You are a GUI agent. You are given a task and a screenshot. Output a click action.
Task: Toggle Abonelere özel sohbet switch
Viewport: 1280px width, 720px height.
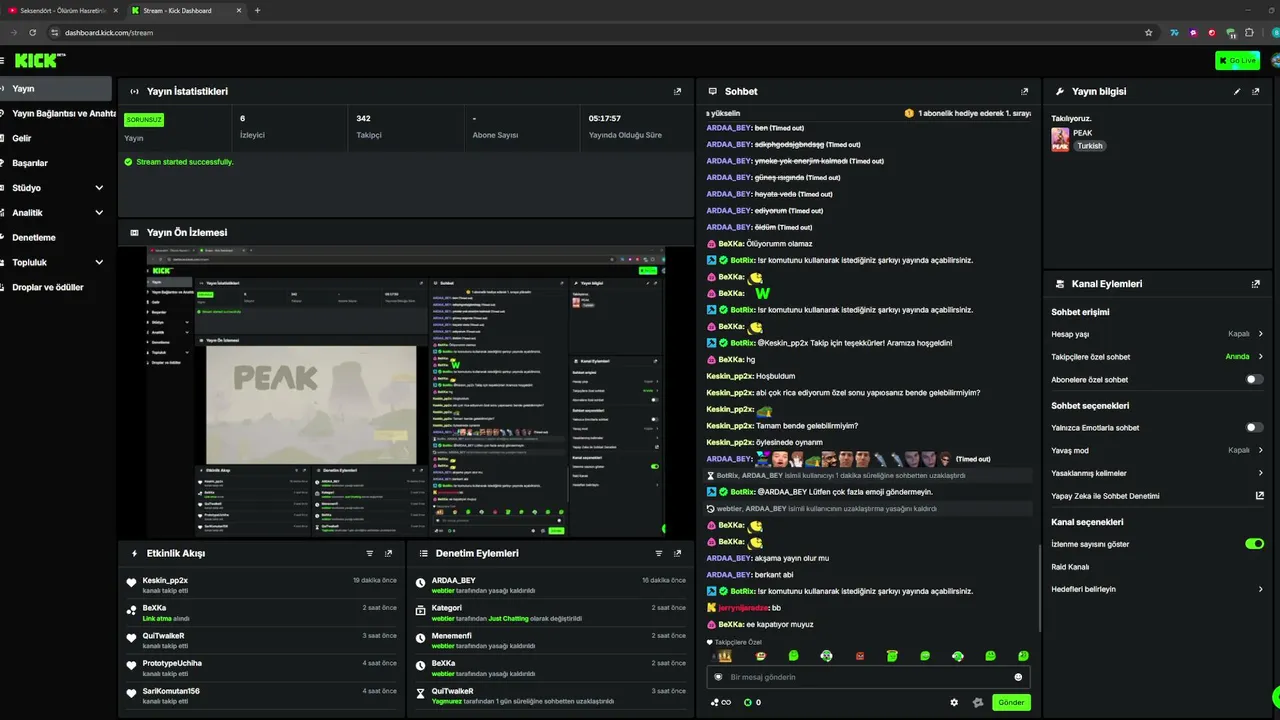pos(1254,379)
